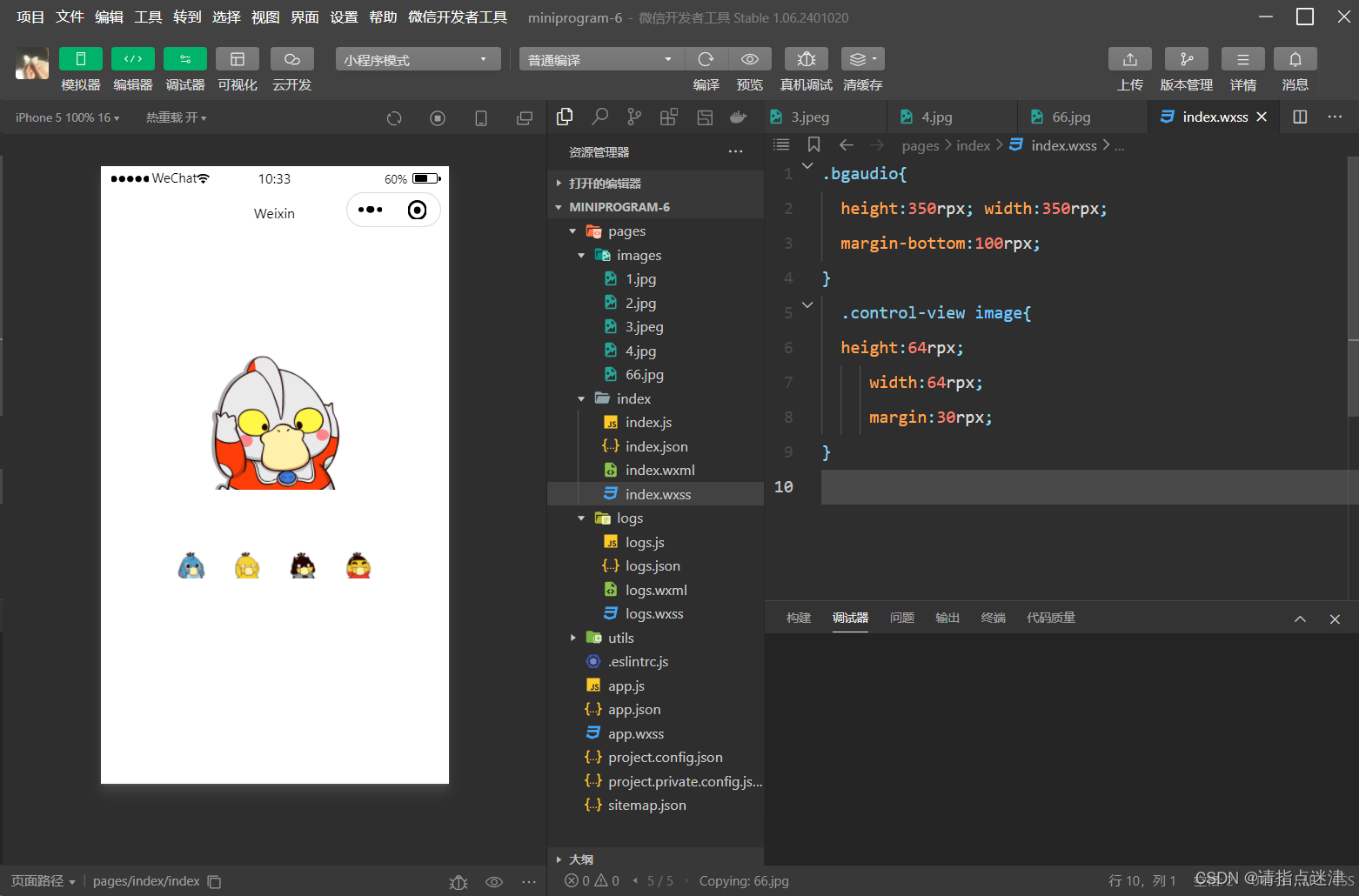Open project details

[1243, 59]
